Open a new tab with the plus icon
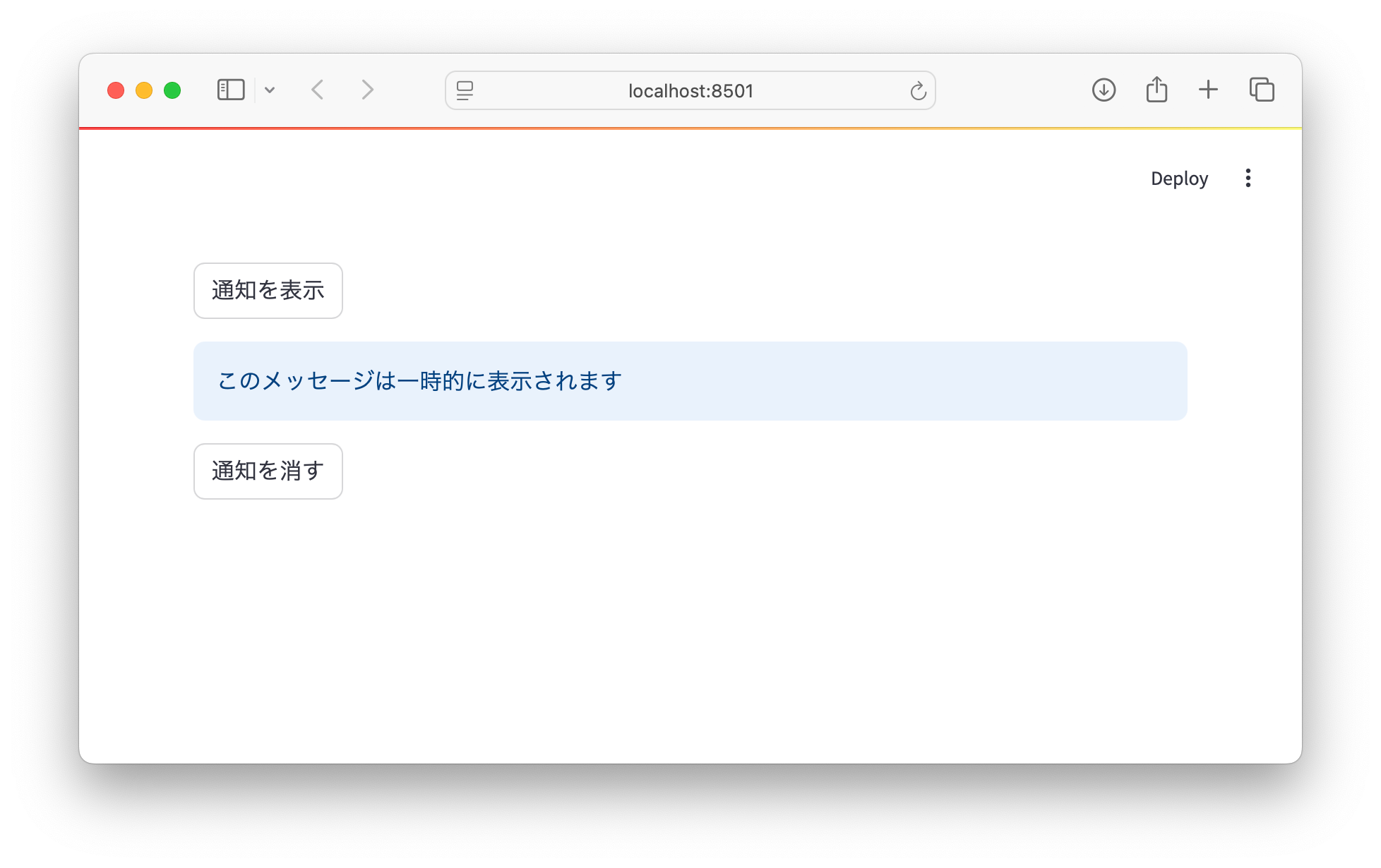Screen dimensions: 1381x868 (x=1208, y=90)
